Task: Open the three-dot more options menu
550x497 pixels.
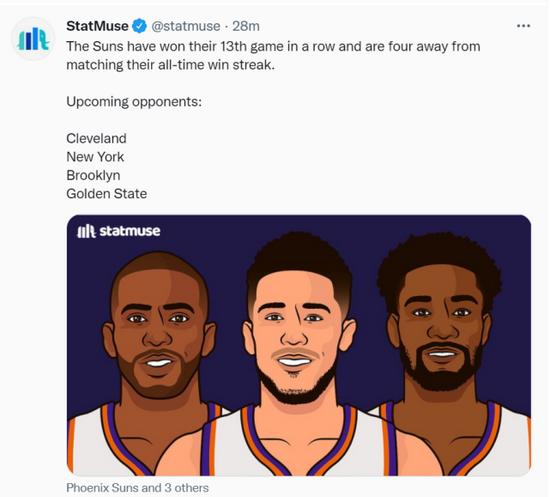Action: point(523,26)
